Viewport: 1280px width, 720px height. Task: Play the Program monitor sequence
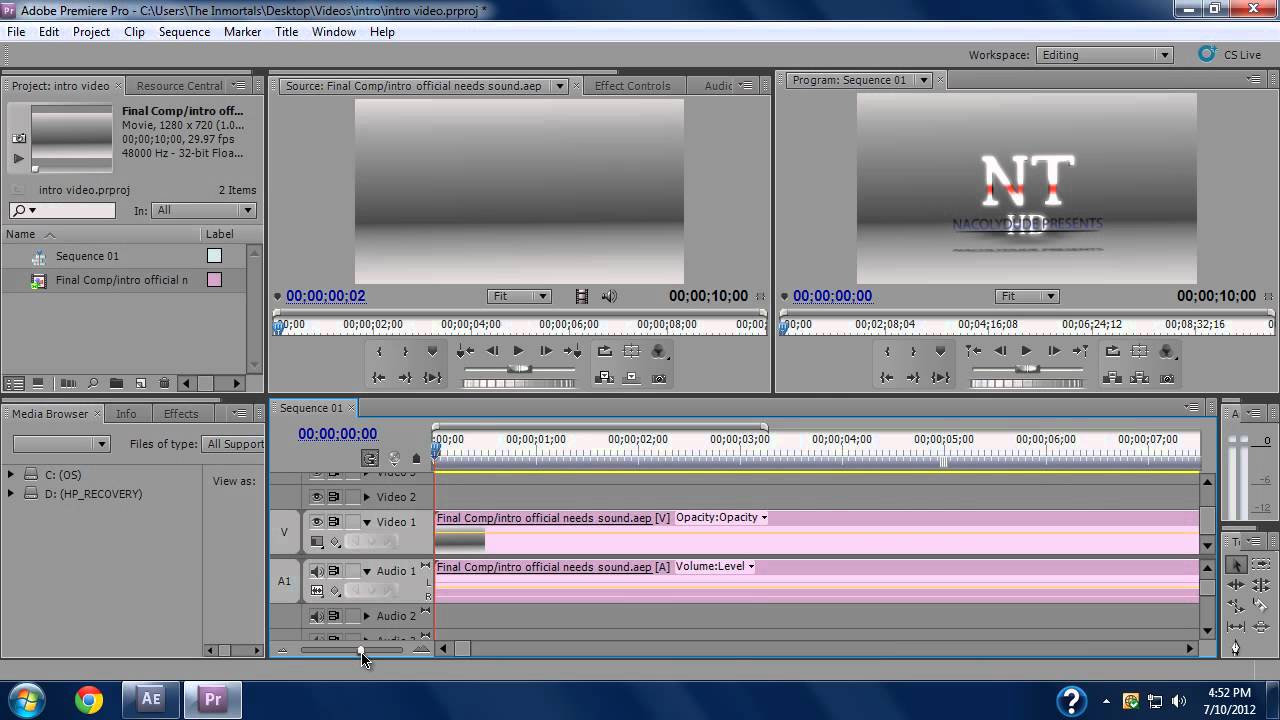tap(1026, 351)
